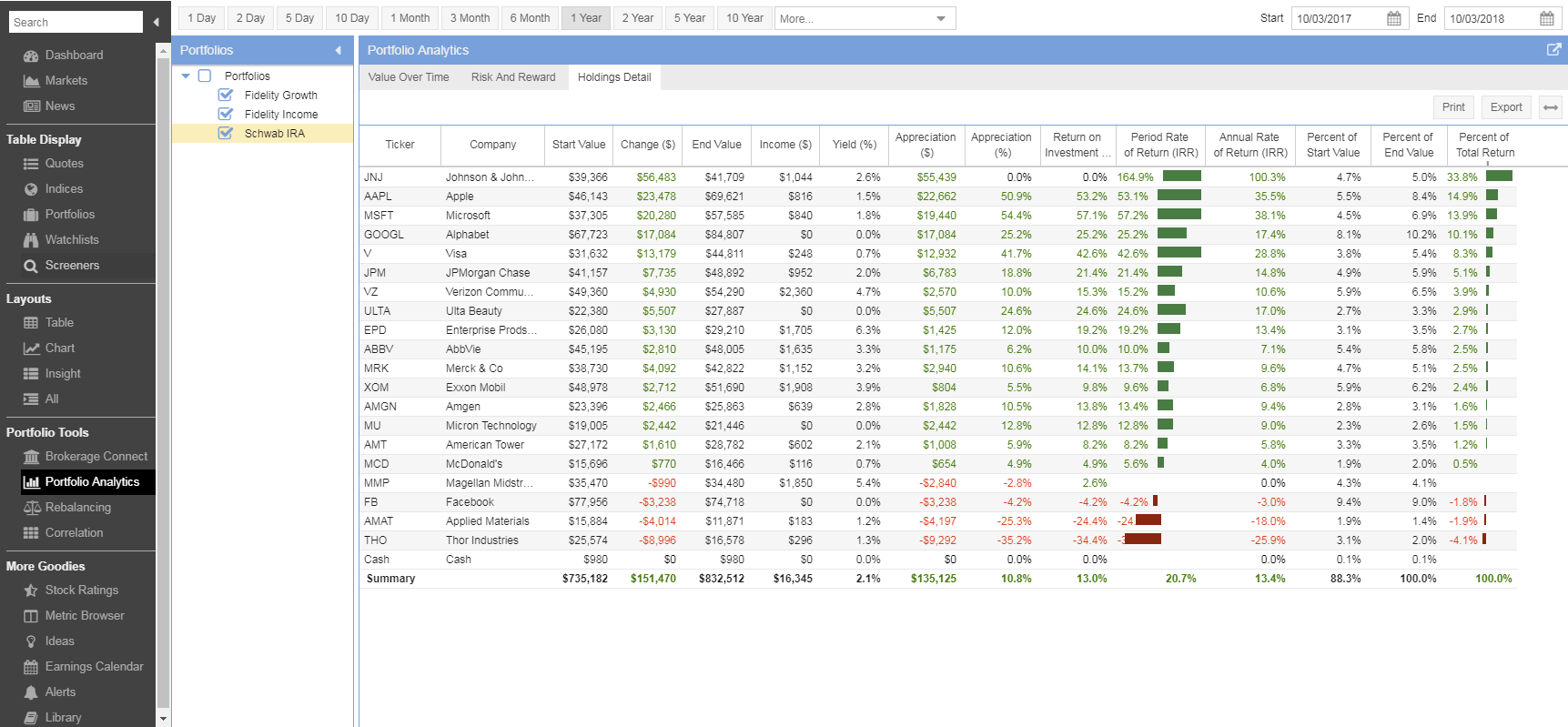
Task: Focus the Search input field
Action: (76, 22)
